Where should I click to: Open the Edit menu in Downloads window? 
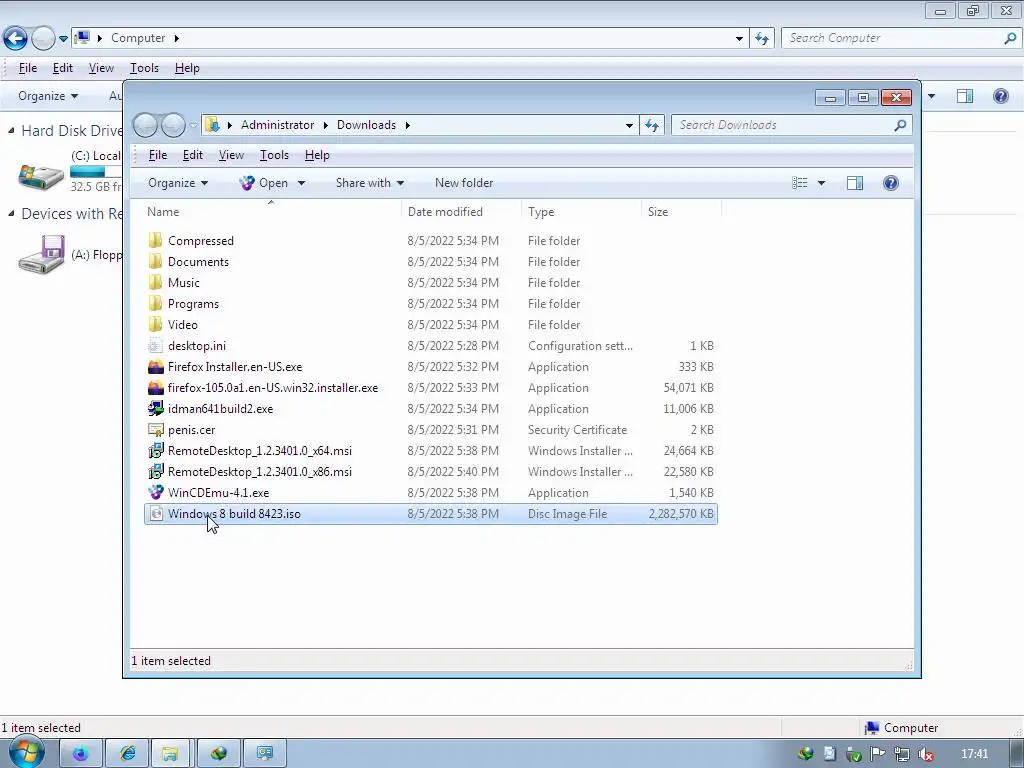point(193,155)
